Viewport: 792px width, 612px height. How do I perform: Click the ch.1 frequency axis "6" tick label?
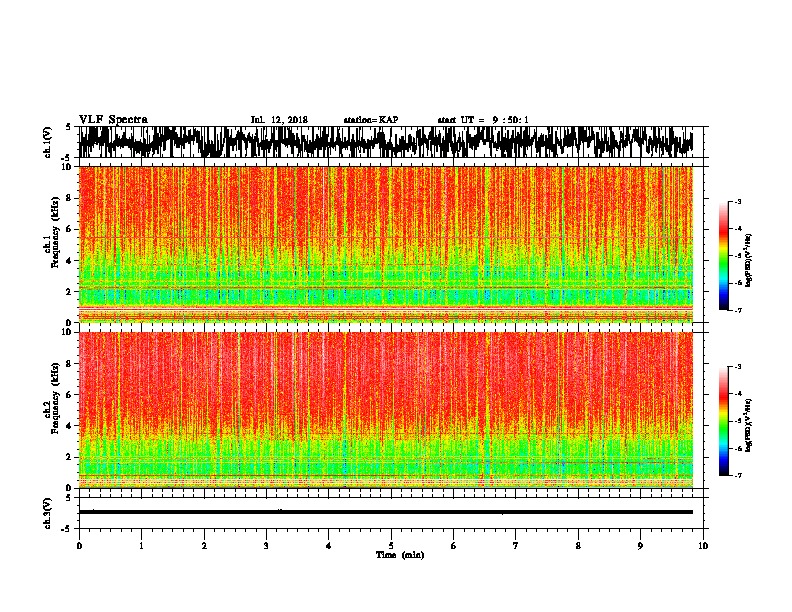pyautogui.click(x=69, y=230)
